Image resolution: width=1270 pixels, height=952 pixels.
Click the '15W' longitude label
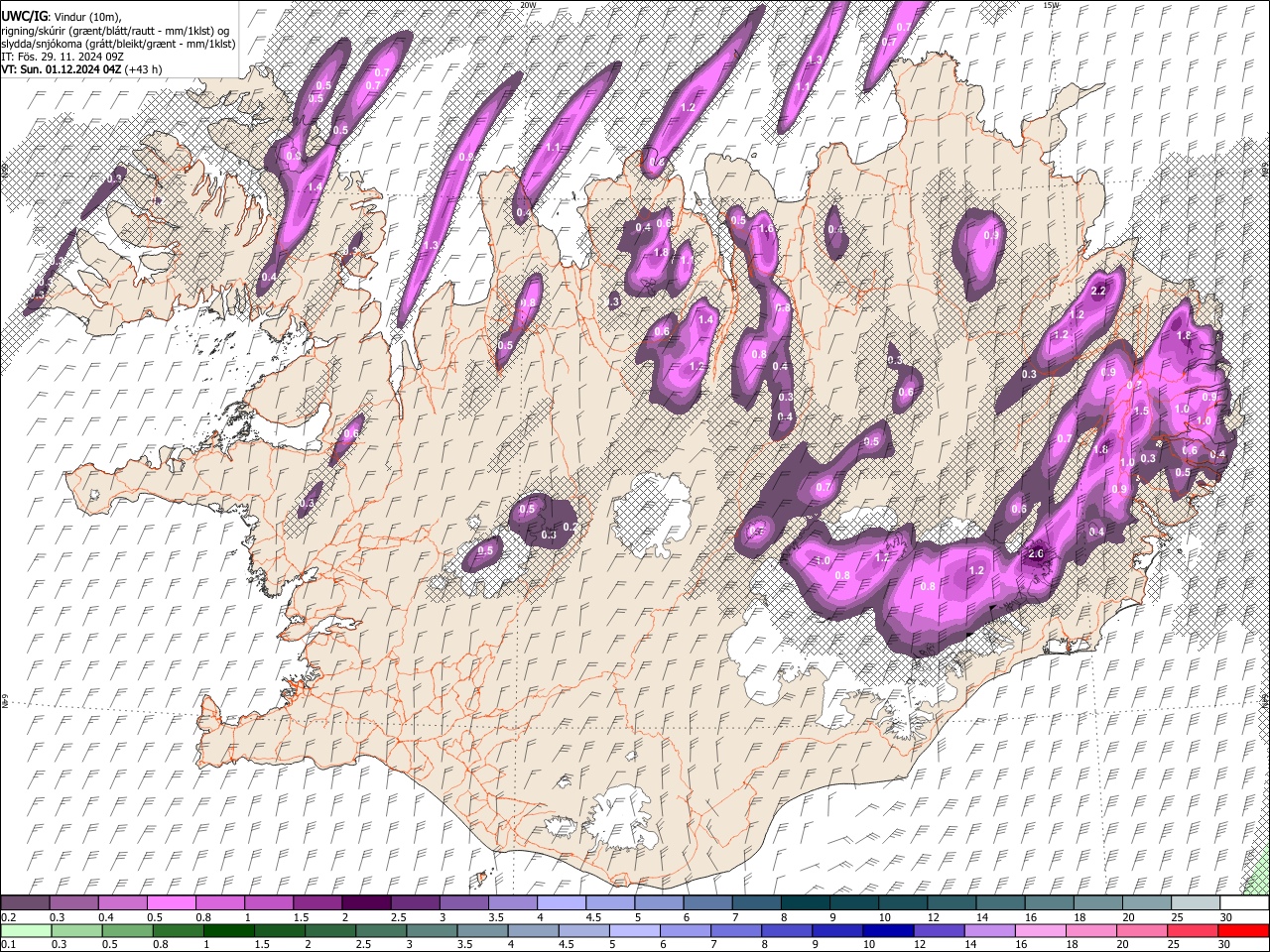point(1051,5)
